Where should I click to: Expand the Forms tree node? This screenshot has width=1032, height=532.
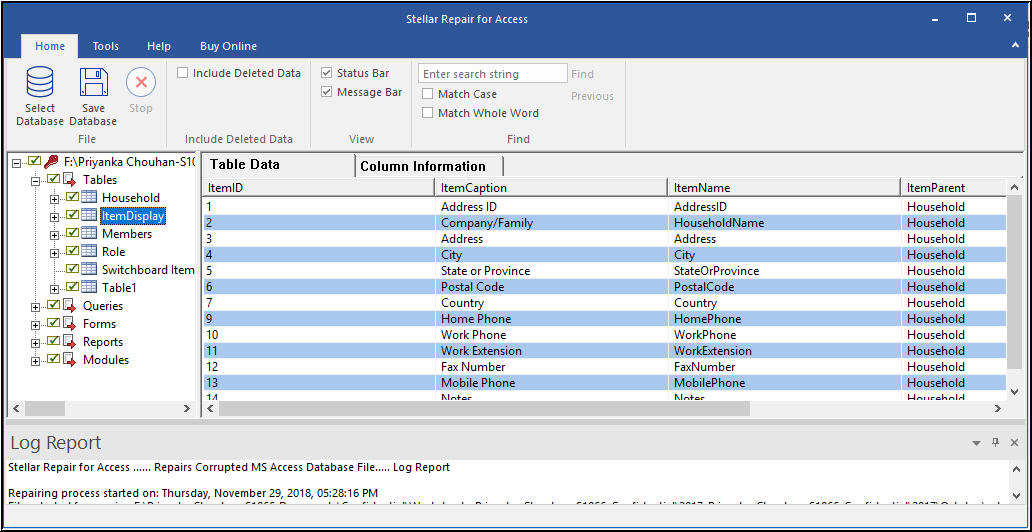tap(37, 324)
